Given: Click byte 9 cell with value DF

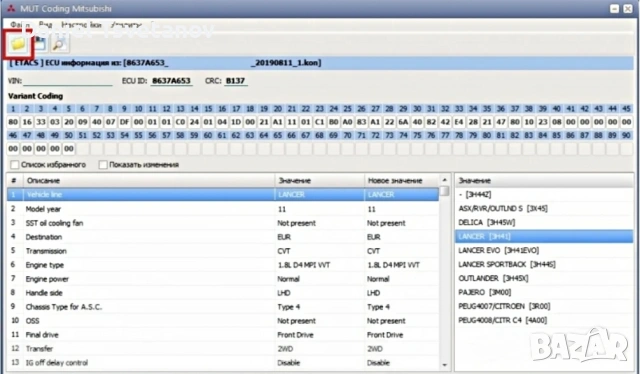Looking at the screenshot, I should tap(124, 122).
